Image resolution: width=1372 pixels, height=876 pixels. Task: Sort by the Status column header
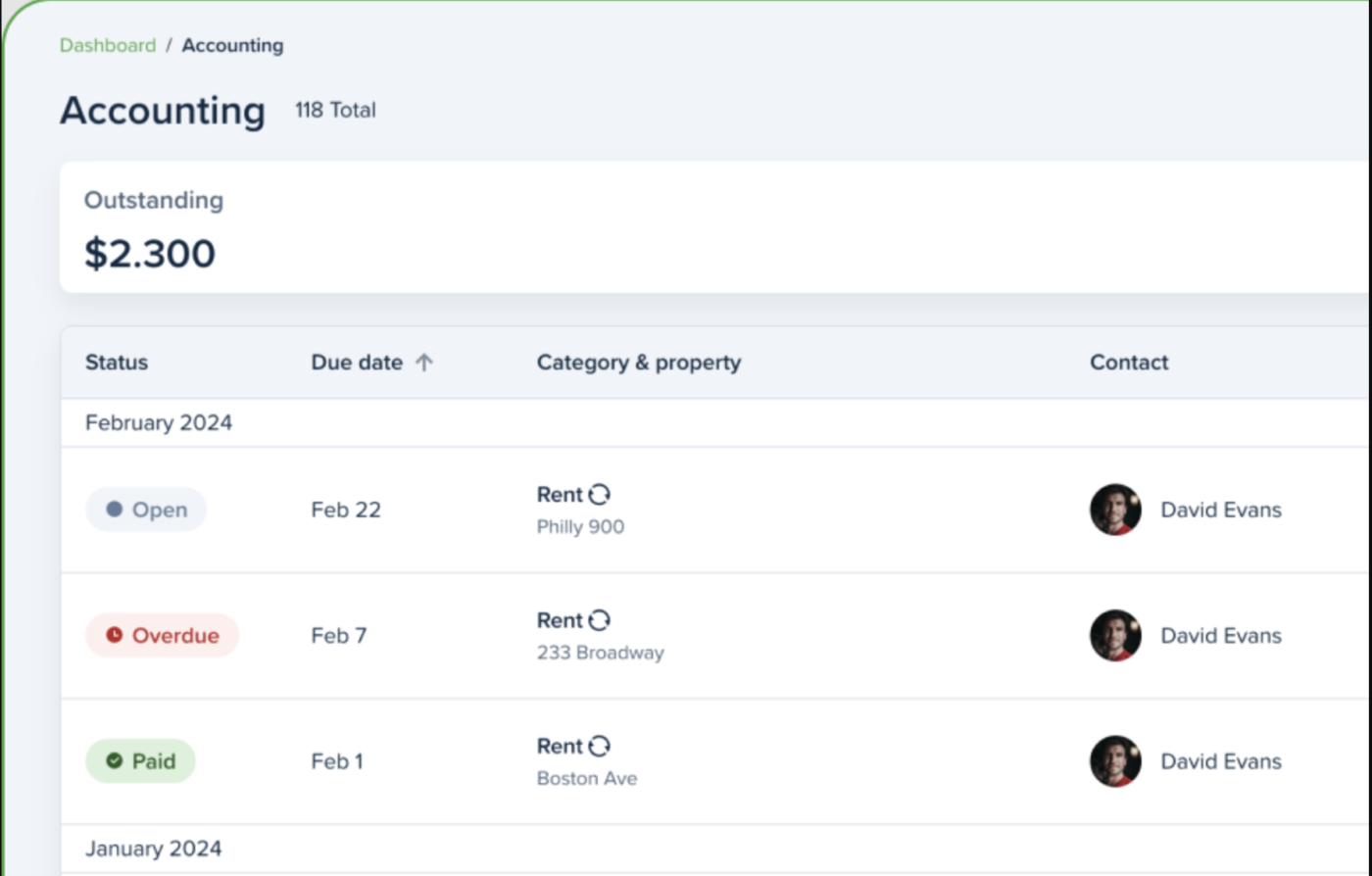(x=117, y=363)
